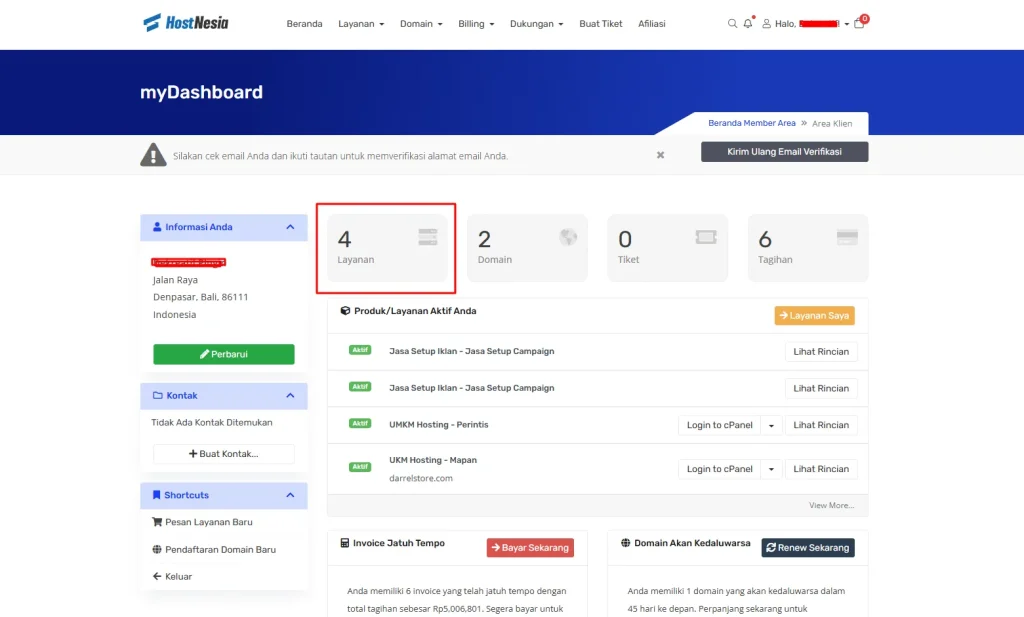This screenshot has width=1024, height=617.
Task: Open the Domain count tile
Action: coord(527,248)
